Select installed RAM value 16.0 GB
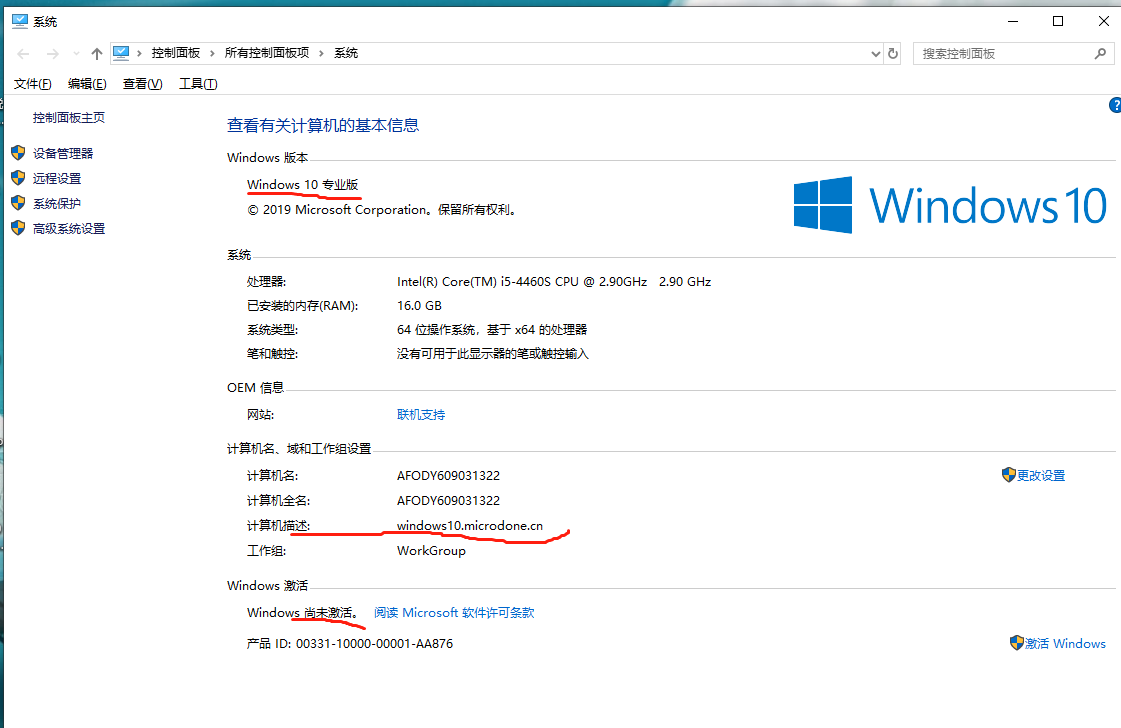The image size is (1121, 728). click(x=420, y=305)
